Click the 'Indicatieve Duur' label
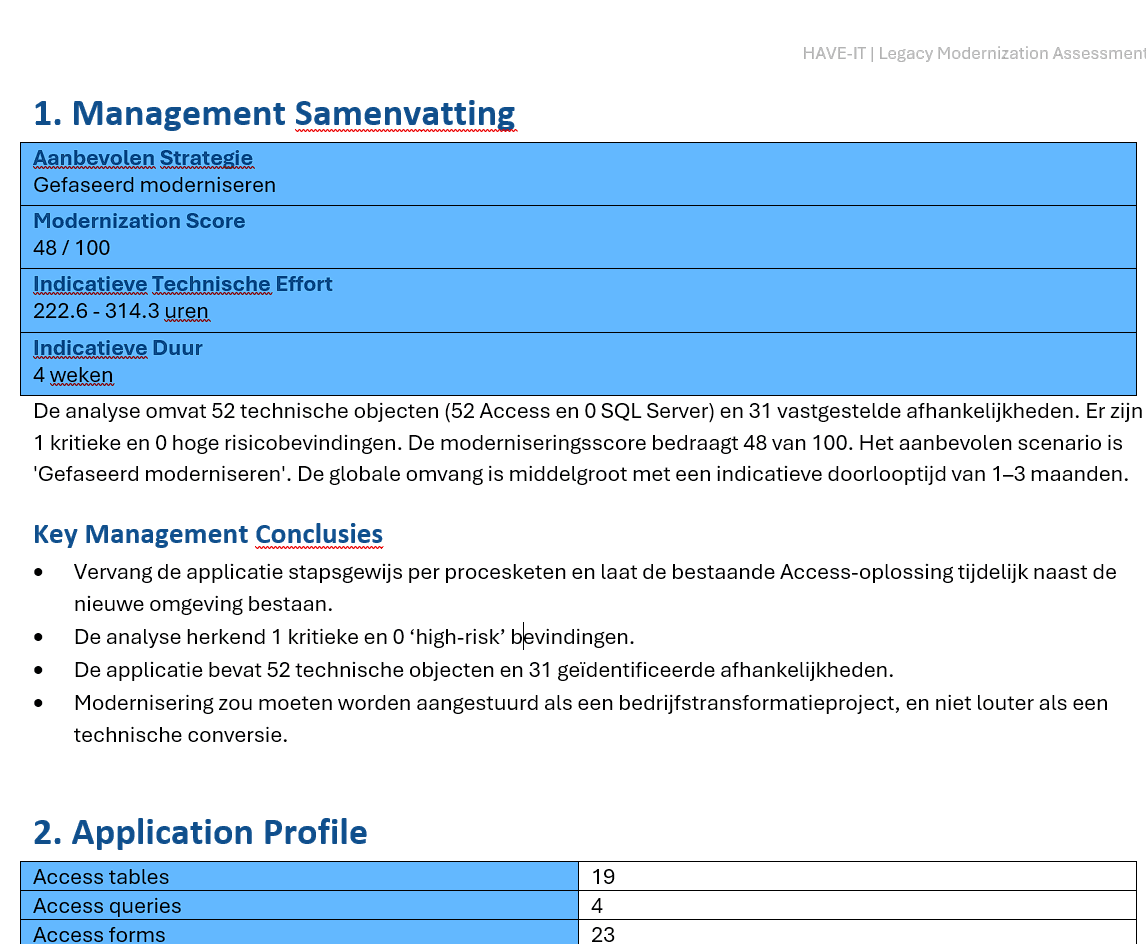Screen dimensions: 1146x944 pyautogui.click(x=118, y=348)
